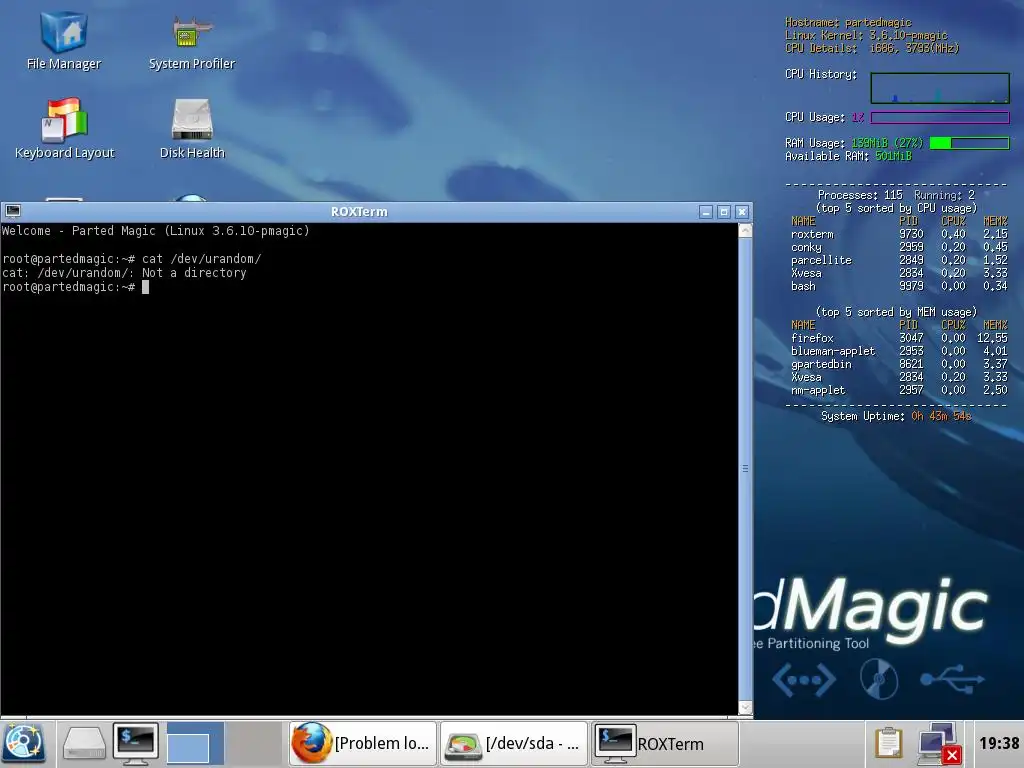Viewport: 1024px width, 768px height.
Task: Click the parcellite process row
Action: click(899, 260)
